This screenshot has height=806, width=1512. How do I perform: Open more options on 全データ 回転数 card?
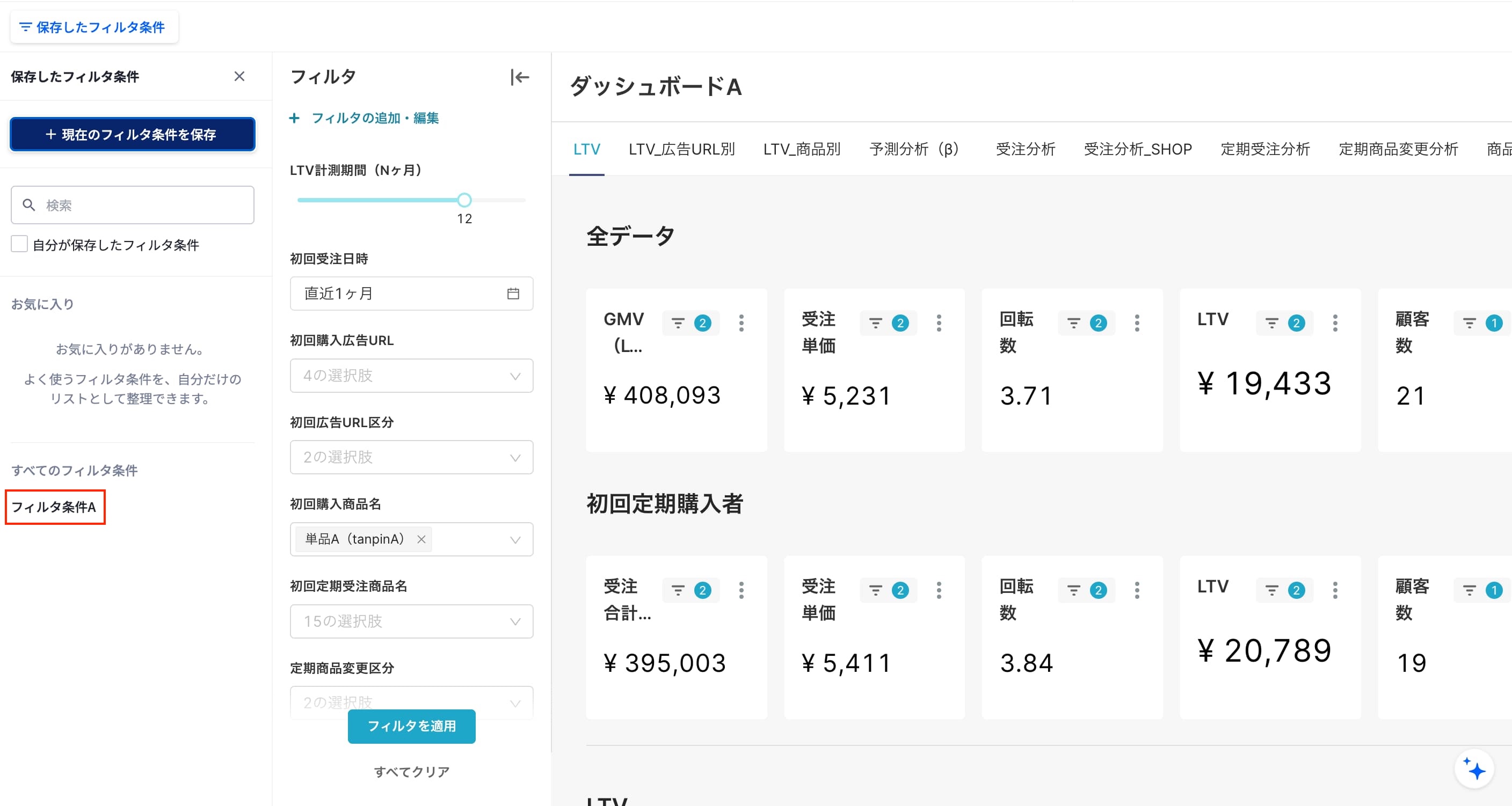(x=1137, y=323)
